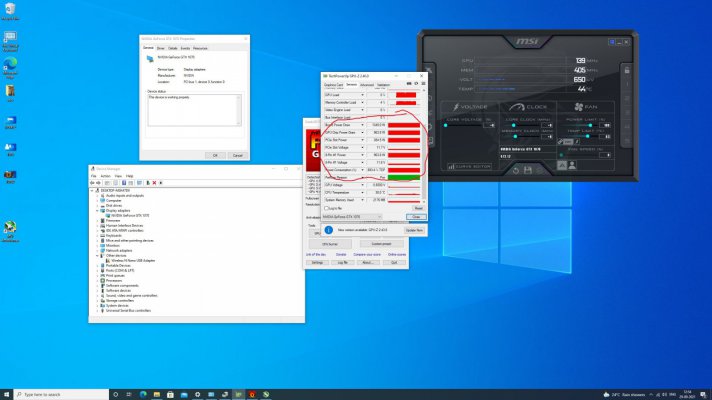Viewport: 712px width, 400px height.
Task: Click OK in GTX 1070 properties dialog
Action: click(x=215, y=155)
